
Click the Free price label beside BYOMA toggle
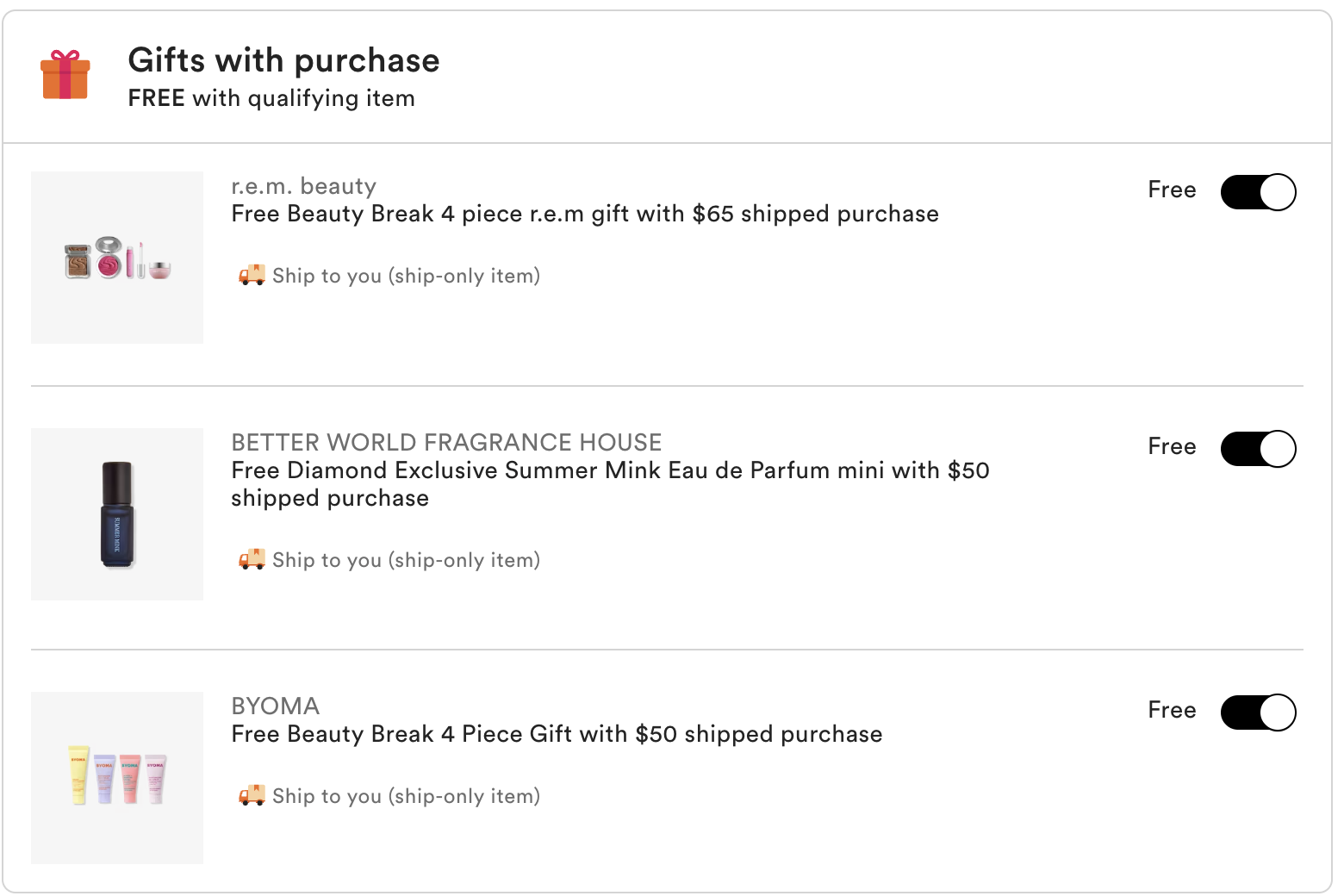[1172, 710]
